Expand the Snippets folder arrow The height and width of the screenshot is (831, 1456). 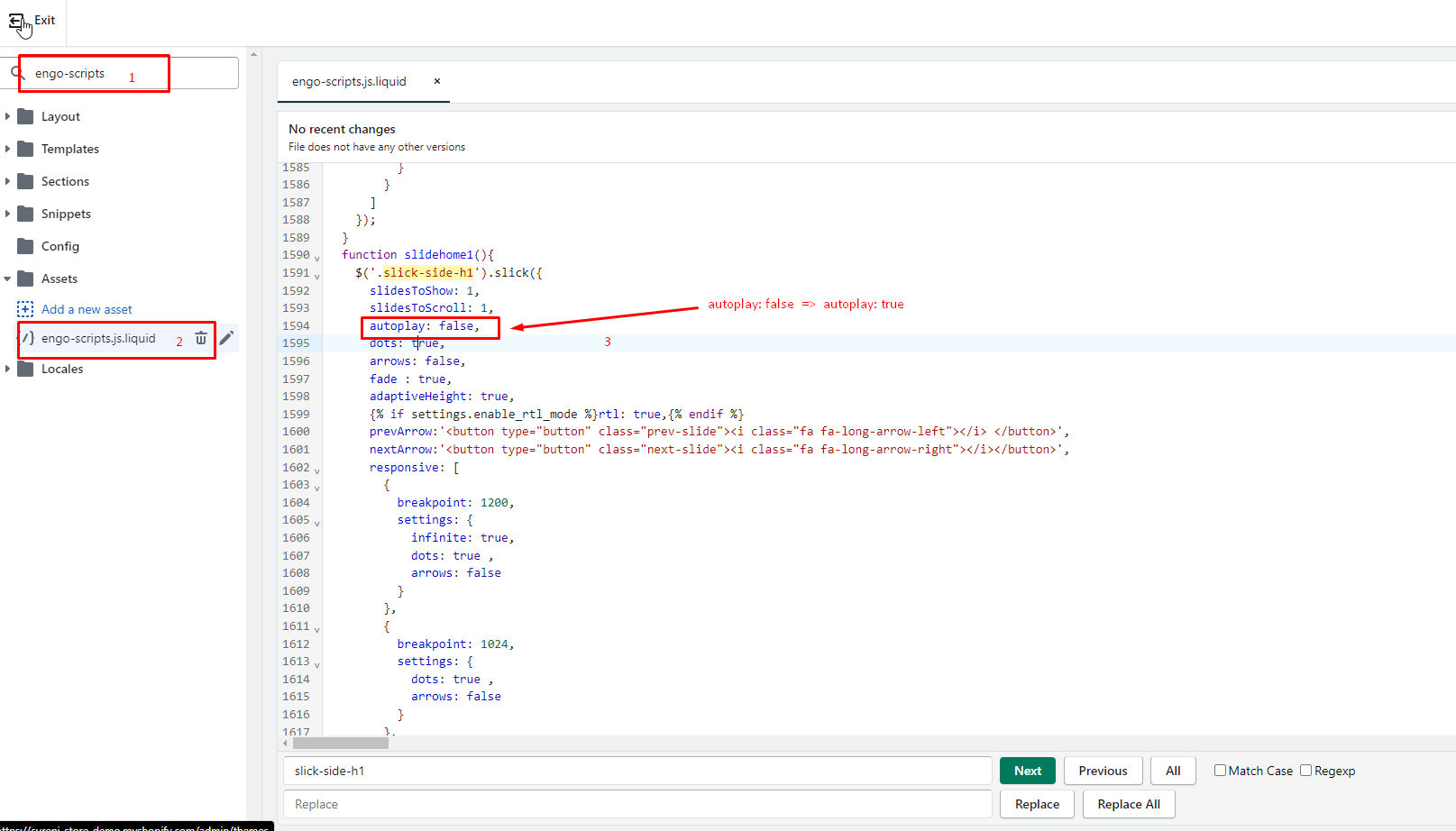(7, 214)
